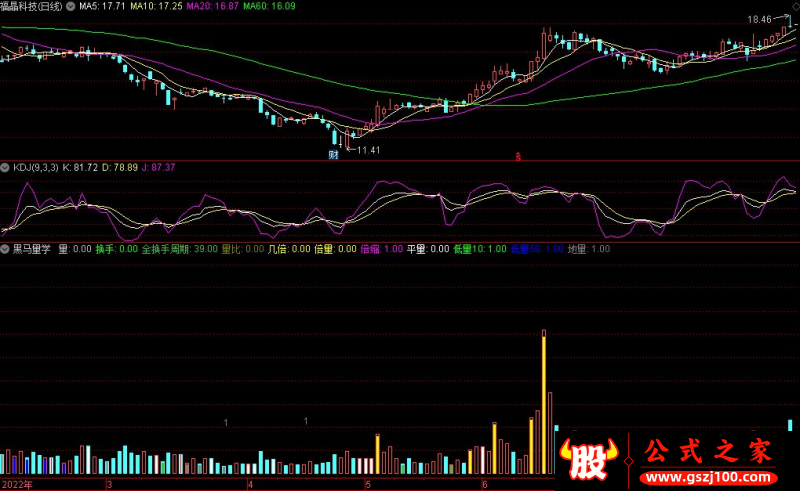Select the MA20: 16.87 label
Image resolution: width=800 pixels, height=491 pixels.
(x=212, y=6)
